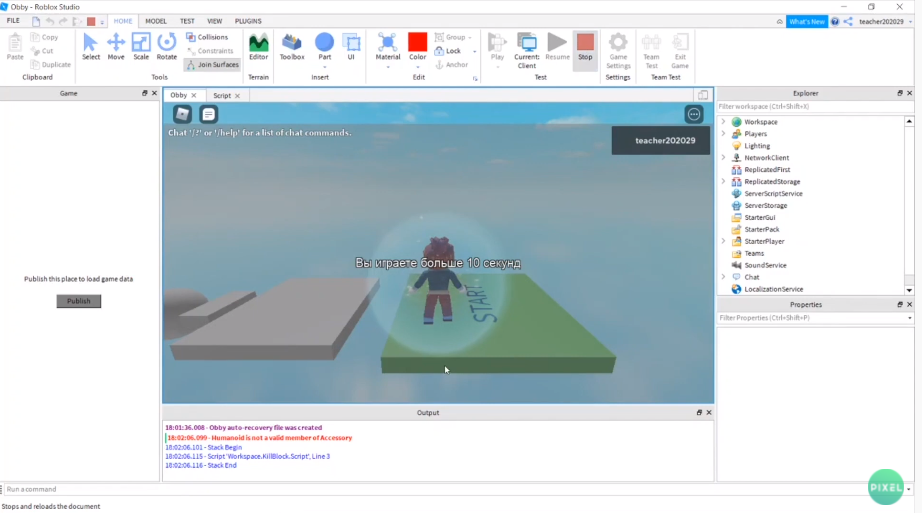Open the Lock dropdown arrow
The height and width of the screenshot is (513, 922).
(x=475, y=52)
